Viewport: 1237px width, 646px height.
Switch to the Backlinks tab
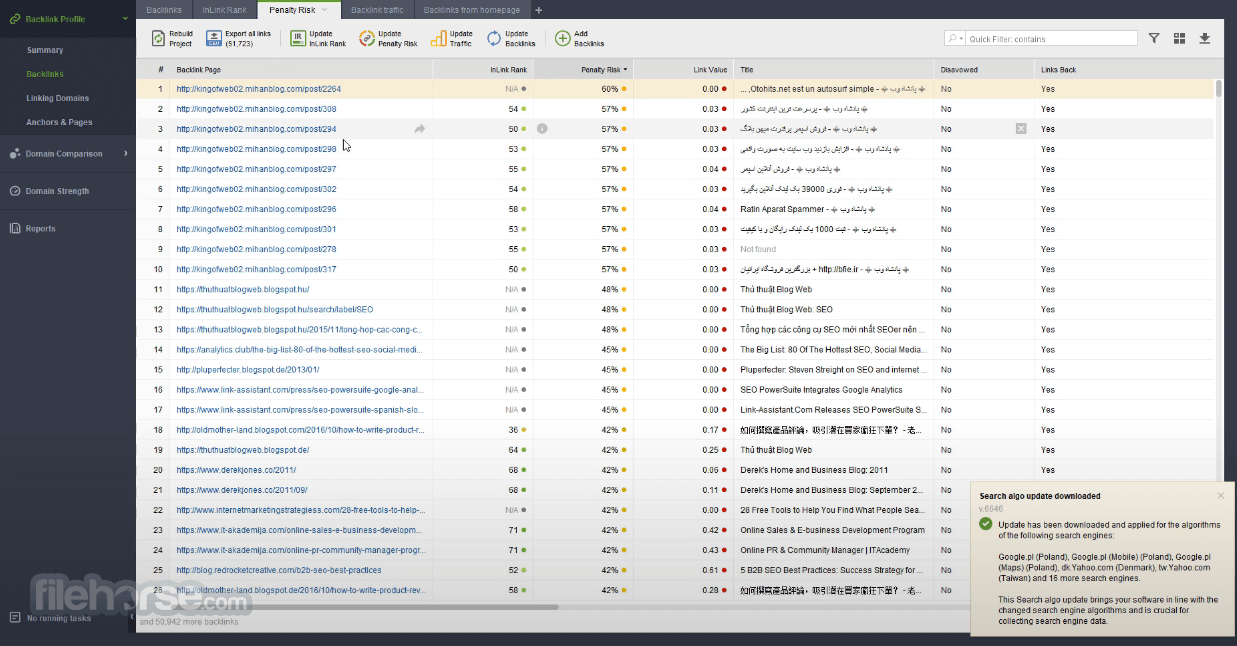(x=164, y=10)
